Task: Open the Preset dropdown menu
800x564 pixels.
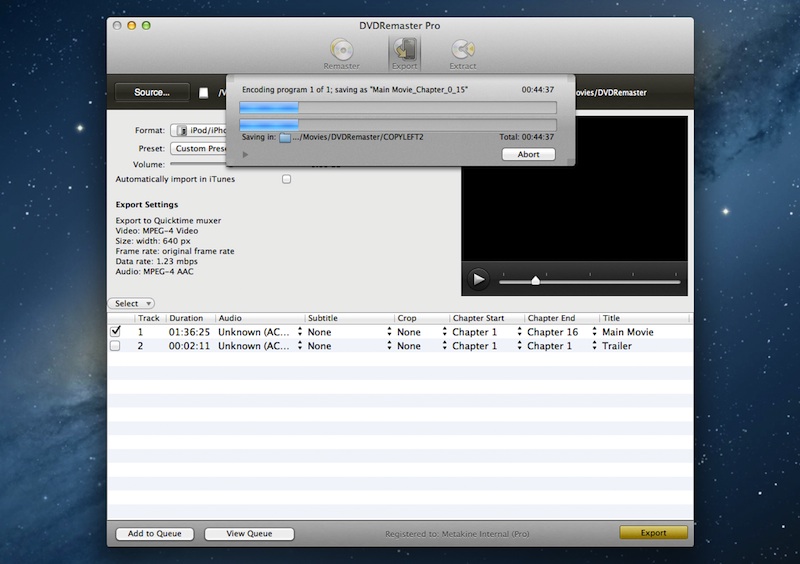Action: (x=198, y=148)
